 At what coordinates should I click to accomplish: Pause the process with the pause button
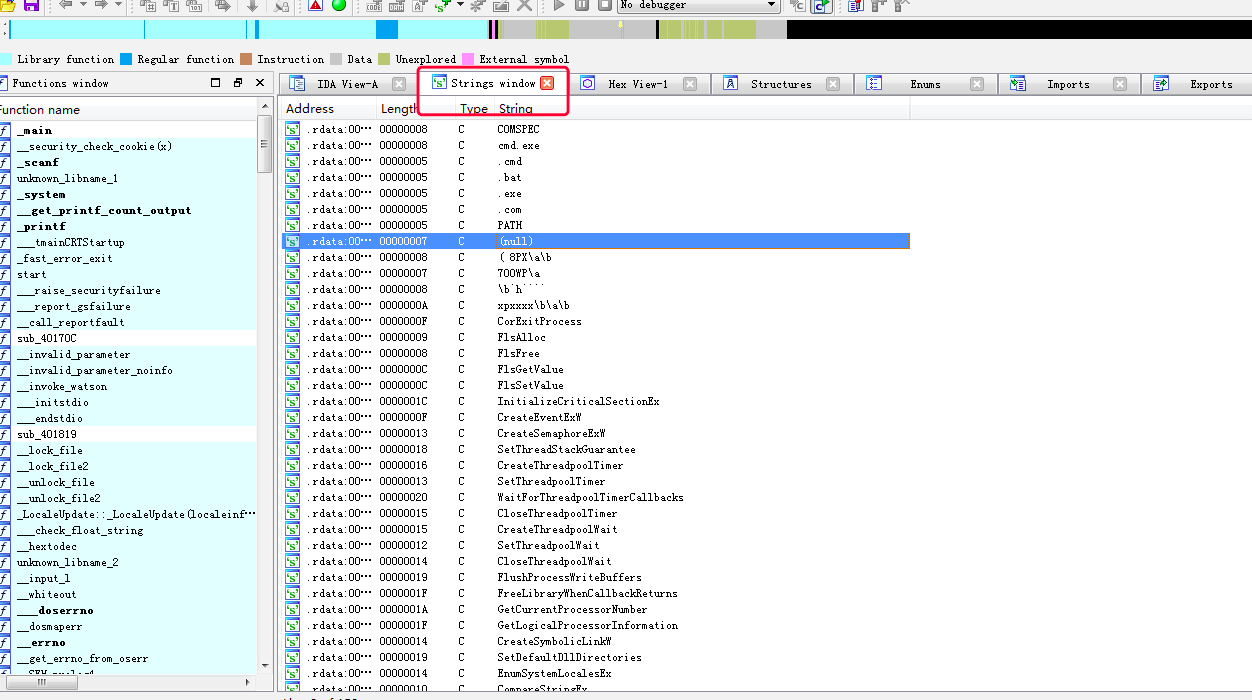coord(582,5)
